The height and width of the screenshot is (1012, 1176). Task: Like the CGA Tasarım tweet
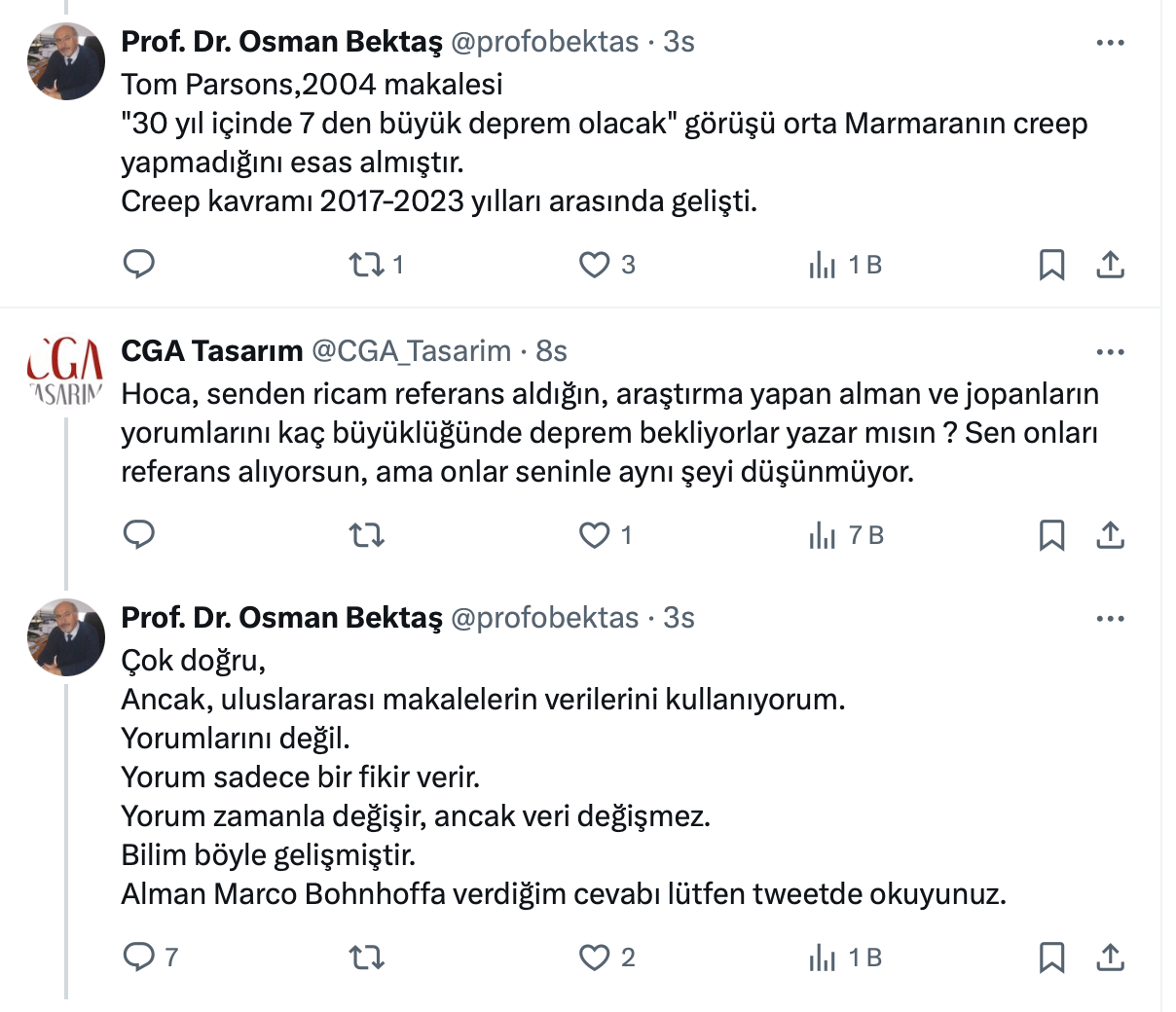[x=594, y=534]
